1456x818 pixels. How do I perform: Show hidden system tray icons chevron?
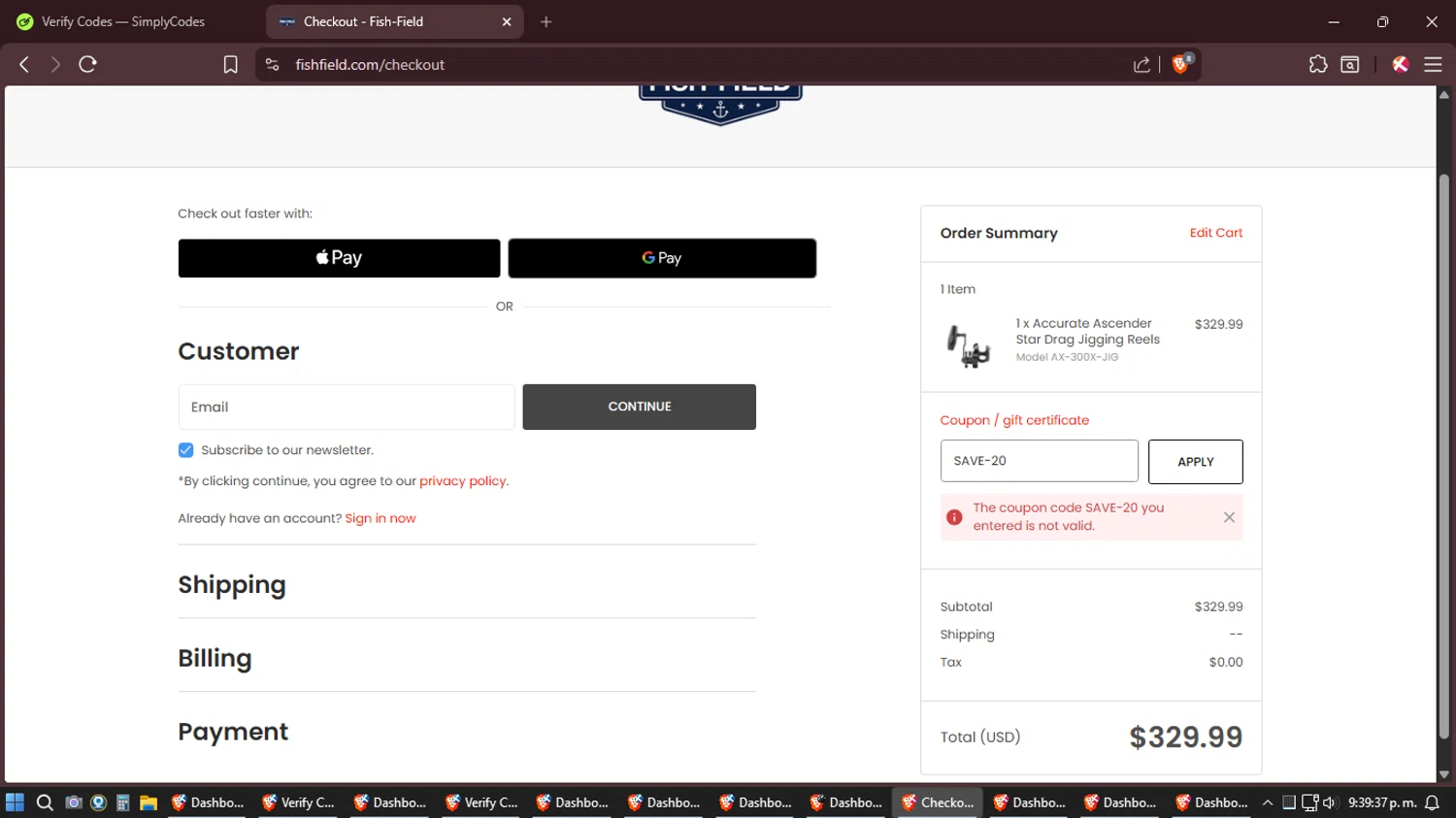[x=1268, y=802]
